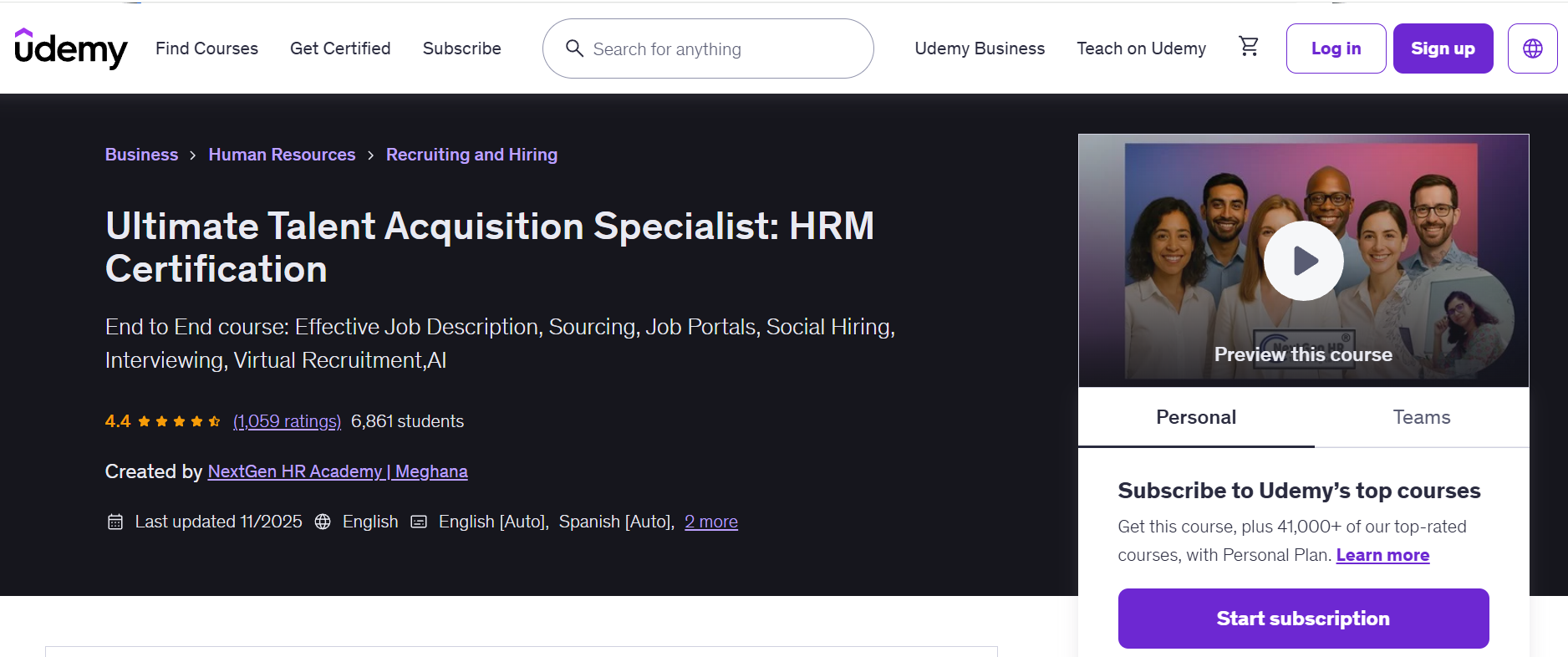The height and width of the screenshot is (657, 1568).
Task: Click the Last updated calendar icon
Action: click(x=115, y=522)
